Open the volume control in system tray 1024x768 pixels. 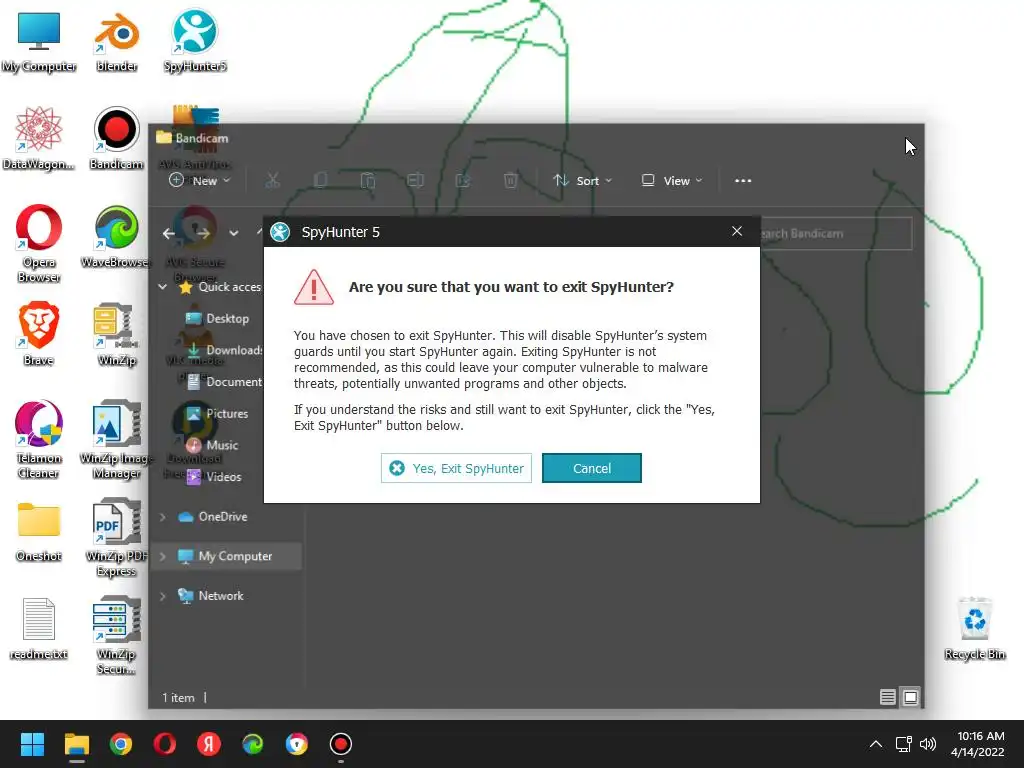[x=927, y=744]
